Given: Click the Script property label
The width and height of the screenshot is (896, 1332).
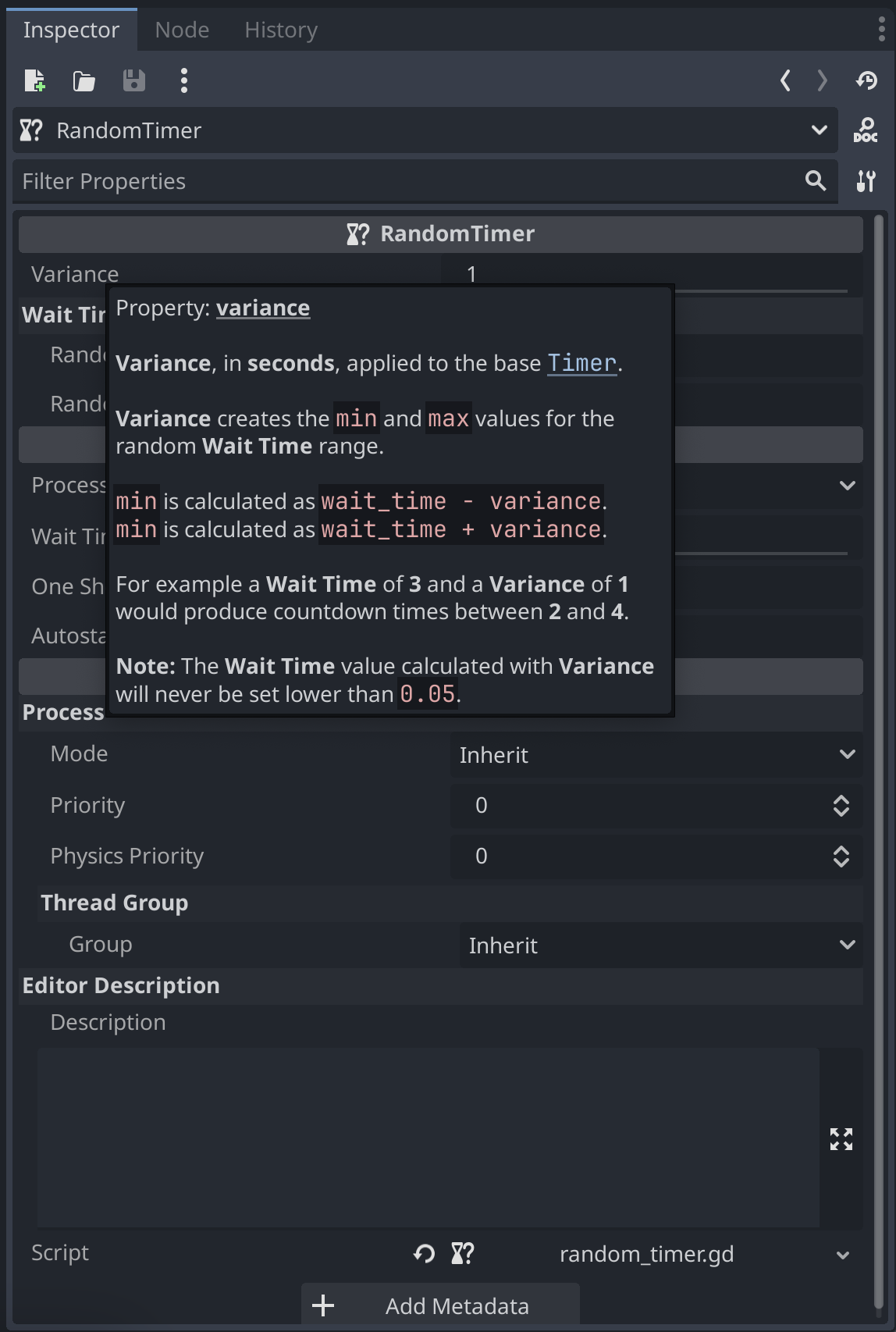Looking at the screenshot, I should point(60,1252).
